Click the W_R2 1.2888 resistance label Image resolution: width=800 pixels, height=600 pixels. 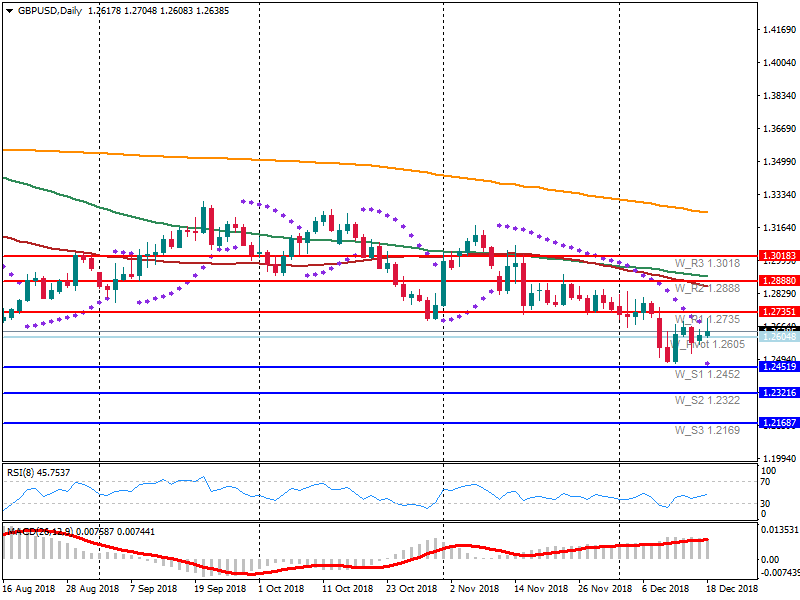coord(706,288)
